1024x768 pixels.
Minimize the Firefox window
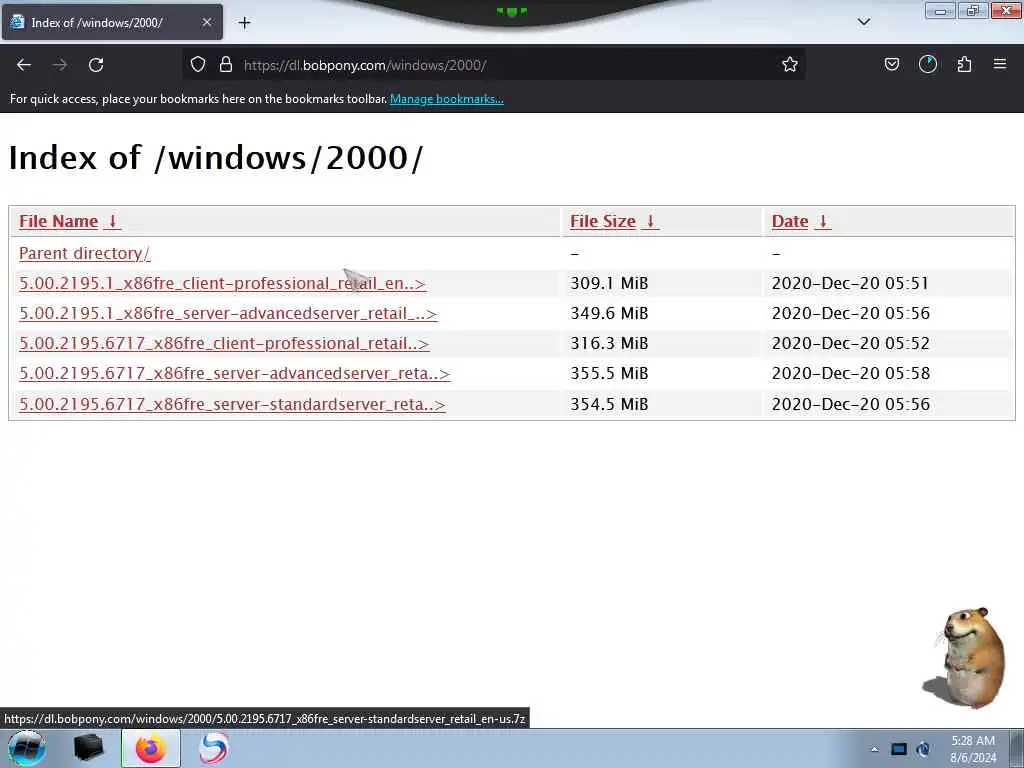pyautogui.click(x=940, y=11)
